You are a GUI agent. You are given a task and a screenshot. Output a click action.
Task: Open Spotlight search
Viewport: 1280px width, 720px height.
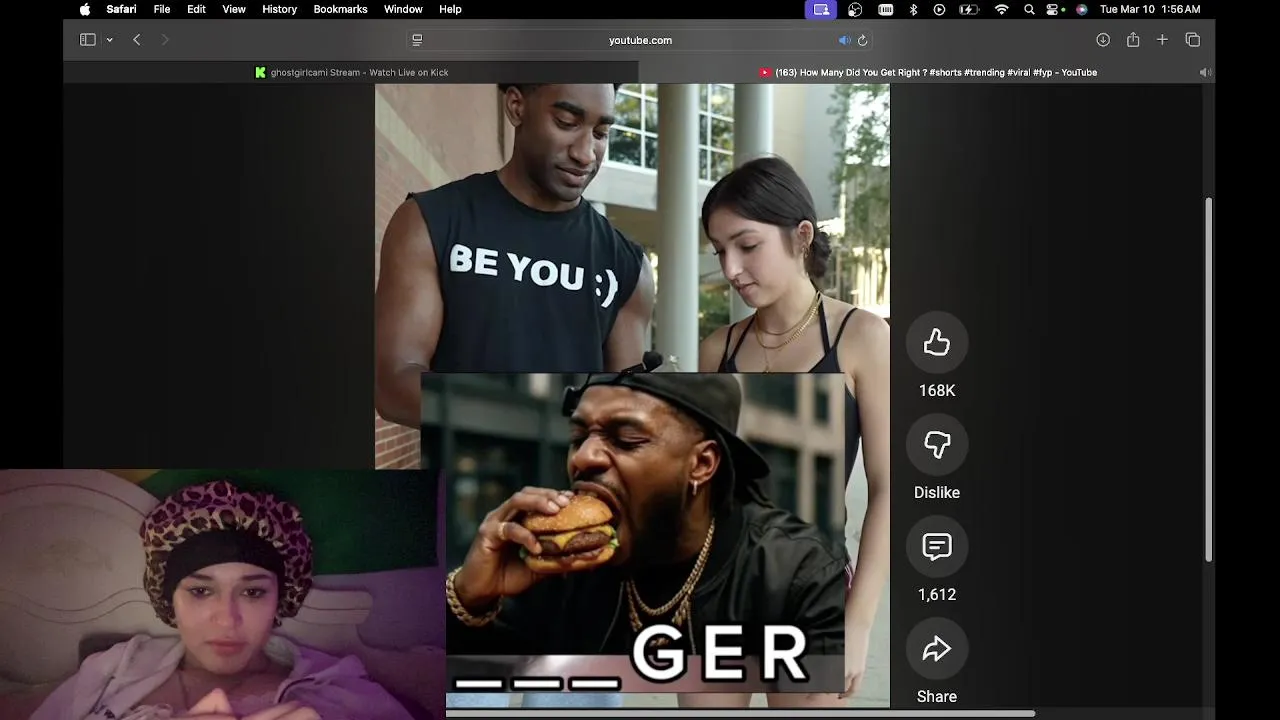tap(1029, 9)
